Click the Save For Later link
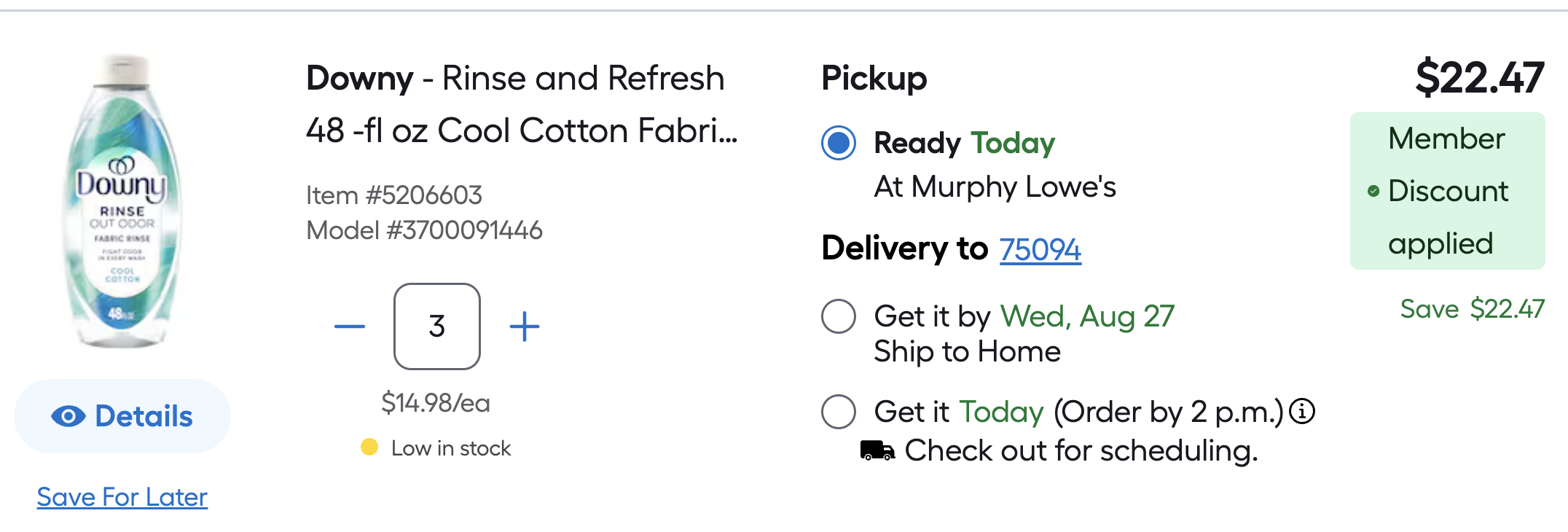Viewport: 1568px width, 532px height. pyautogui.click(x=122, y=497)
